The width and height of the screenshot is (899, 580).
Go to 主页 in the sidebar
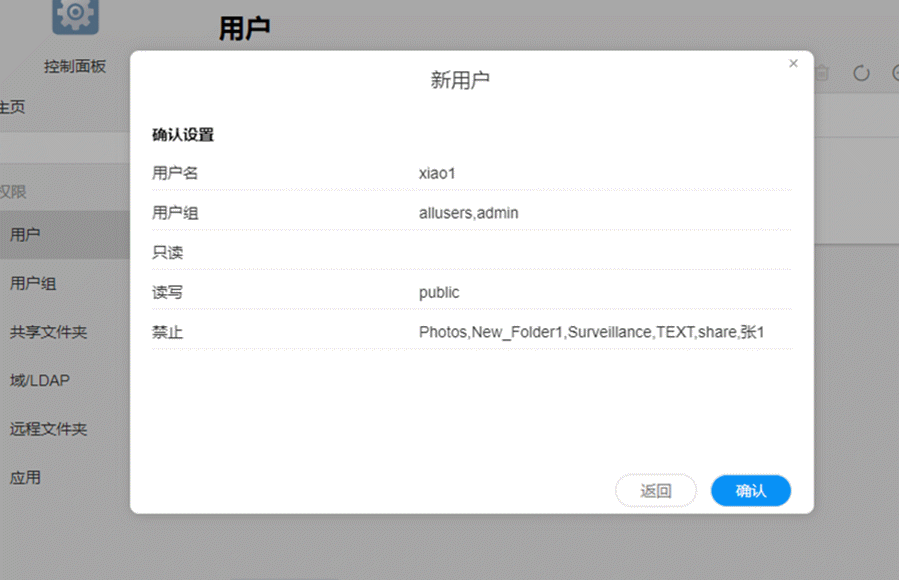click(x=12, y=107)
